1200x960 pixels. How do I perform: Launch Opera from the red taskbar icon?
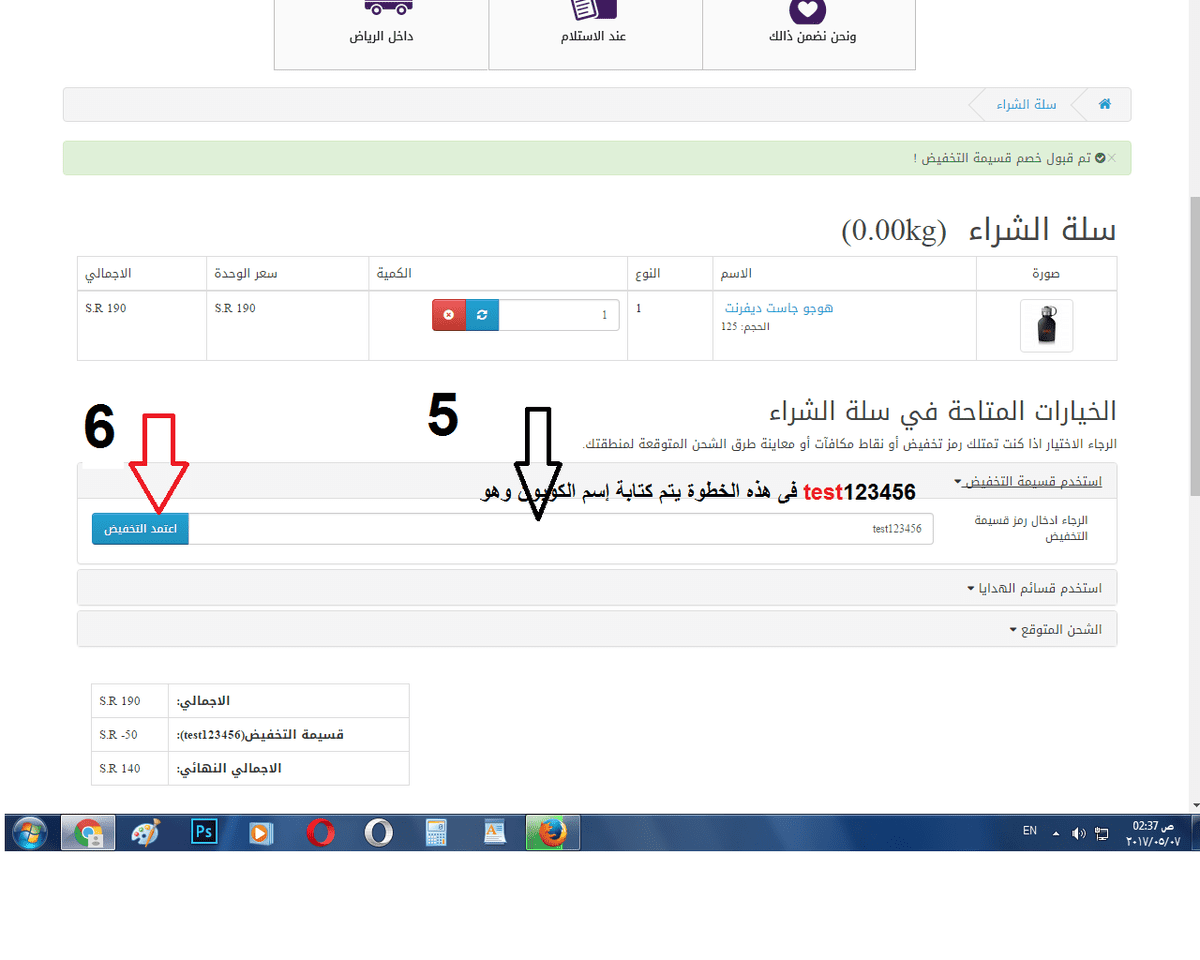coord(321,832)
